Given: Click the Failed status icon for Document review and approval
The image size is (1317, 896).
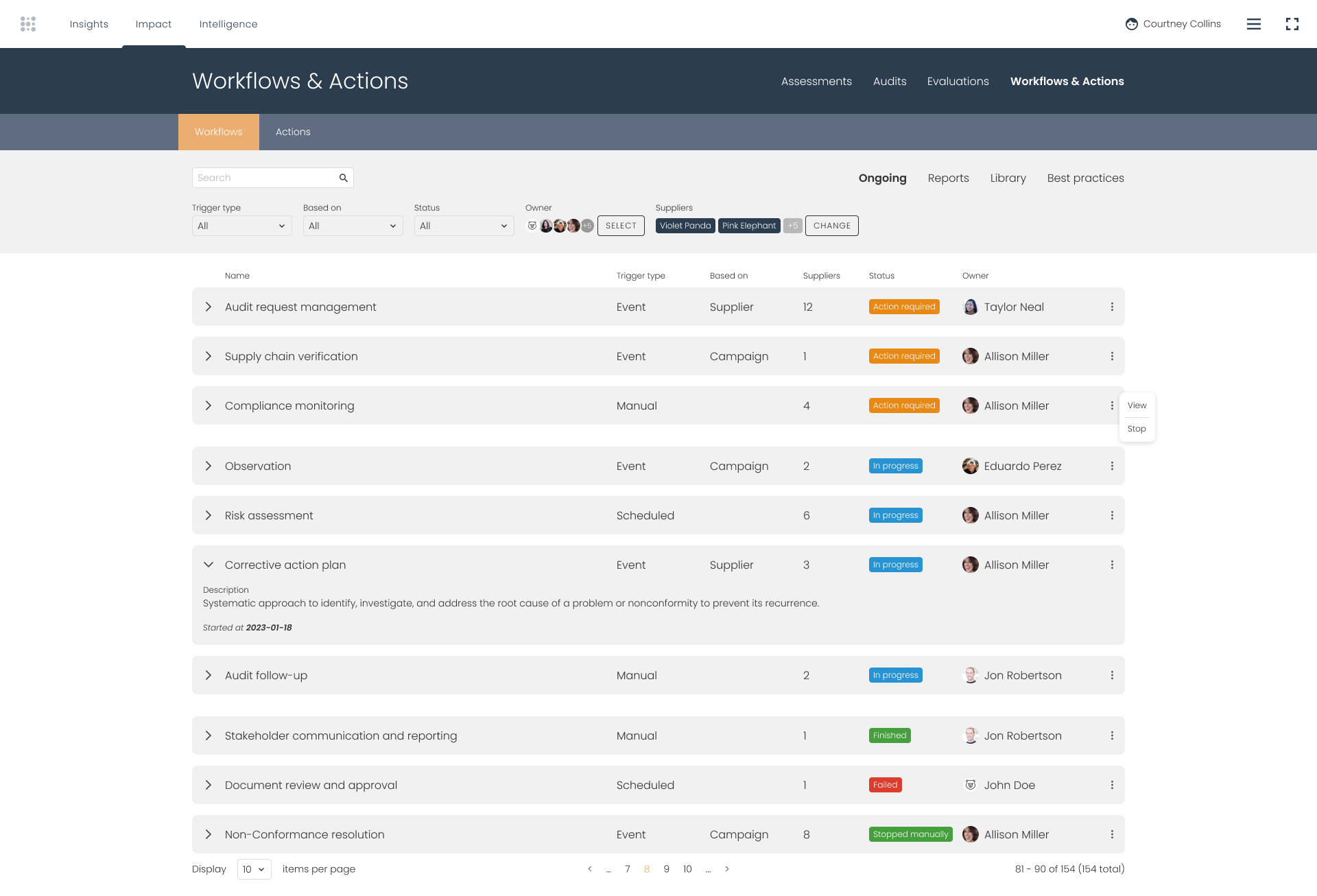Looking at the screenshot, I should (884, 785).
